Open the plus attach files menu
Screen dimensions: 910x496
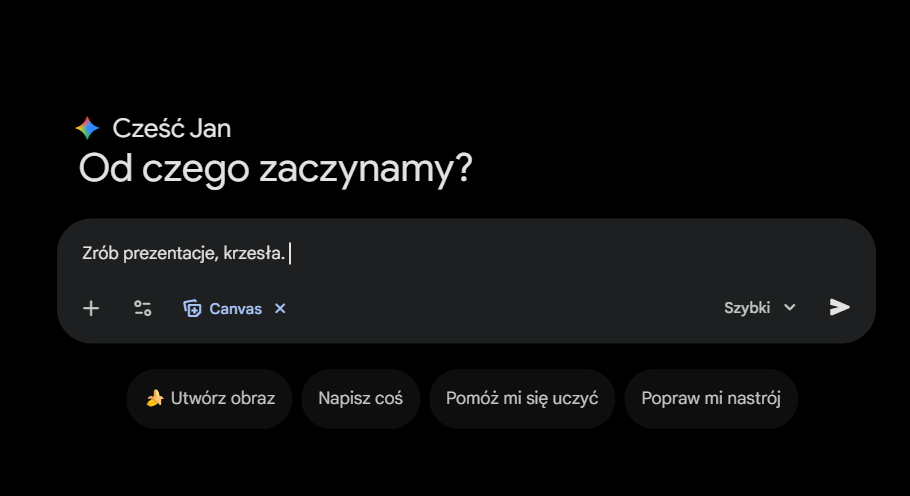(91, 308)
